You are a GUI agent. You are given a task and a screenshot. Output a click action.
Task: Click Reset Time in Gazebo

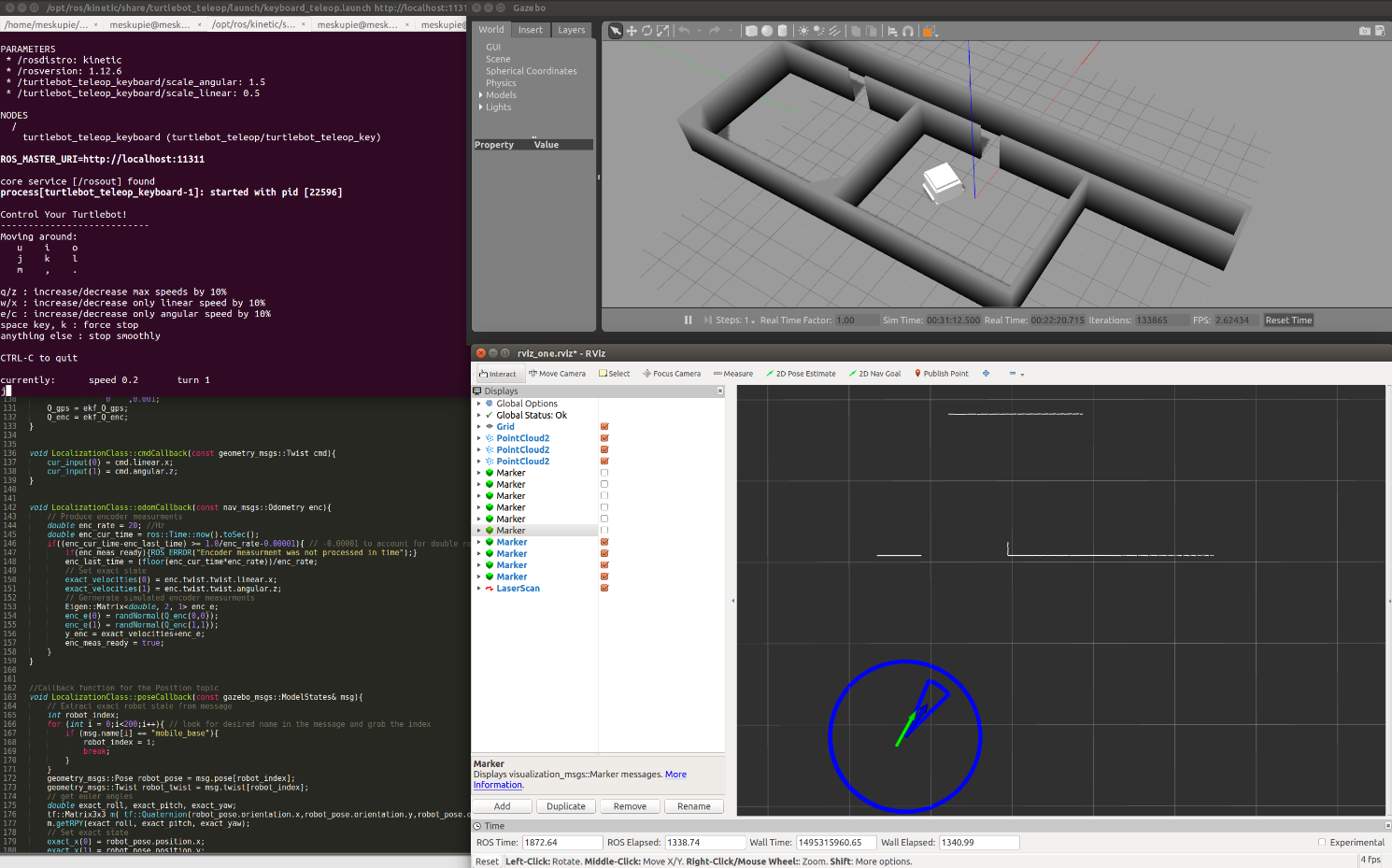[1289, 320]
